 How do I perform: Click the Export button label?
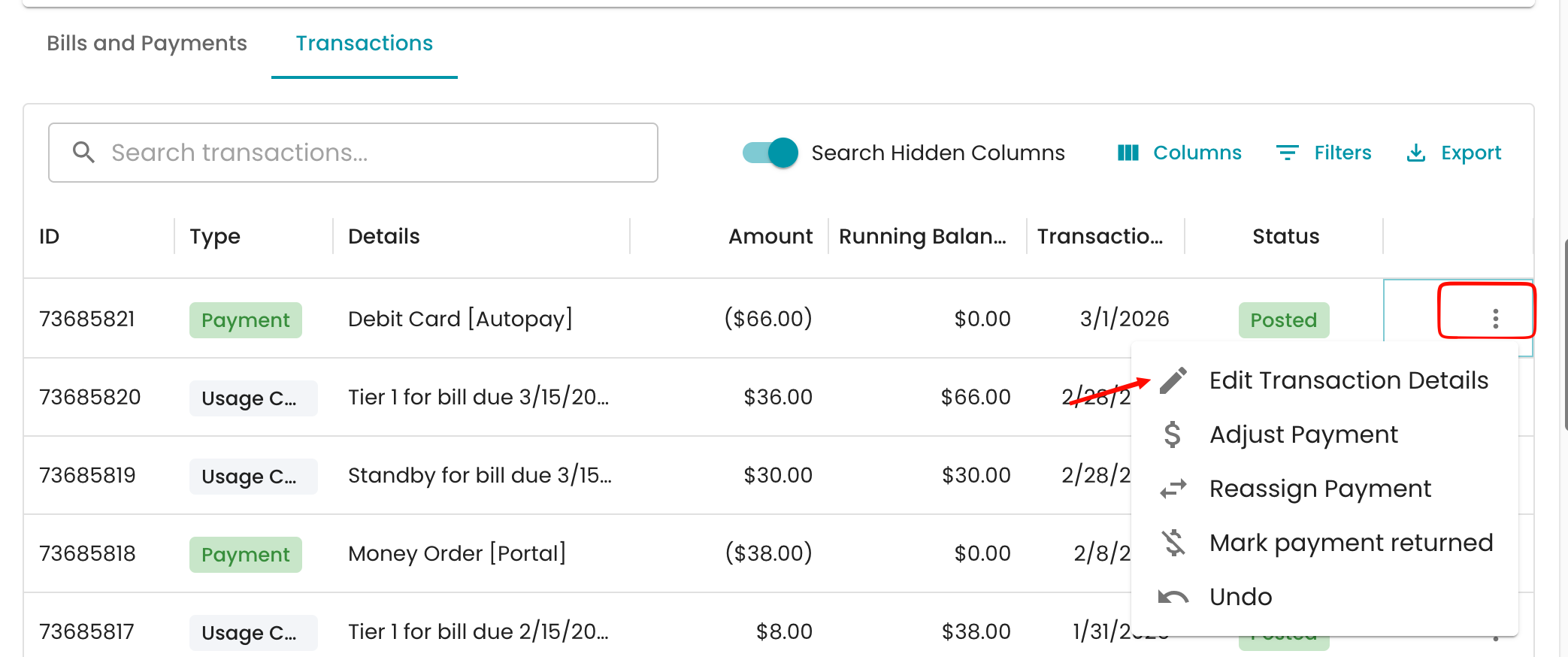(x=1470, y=153)
